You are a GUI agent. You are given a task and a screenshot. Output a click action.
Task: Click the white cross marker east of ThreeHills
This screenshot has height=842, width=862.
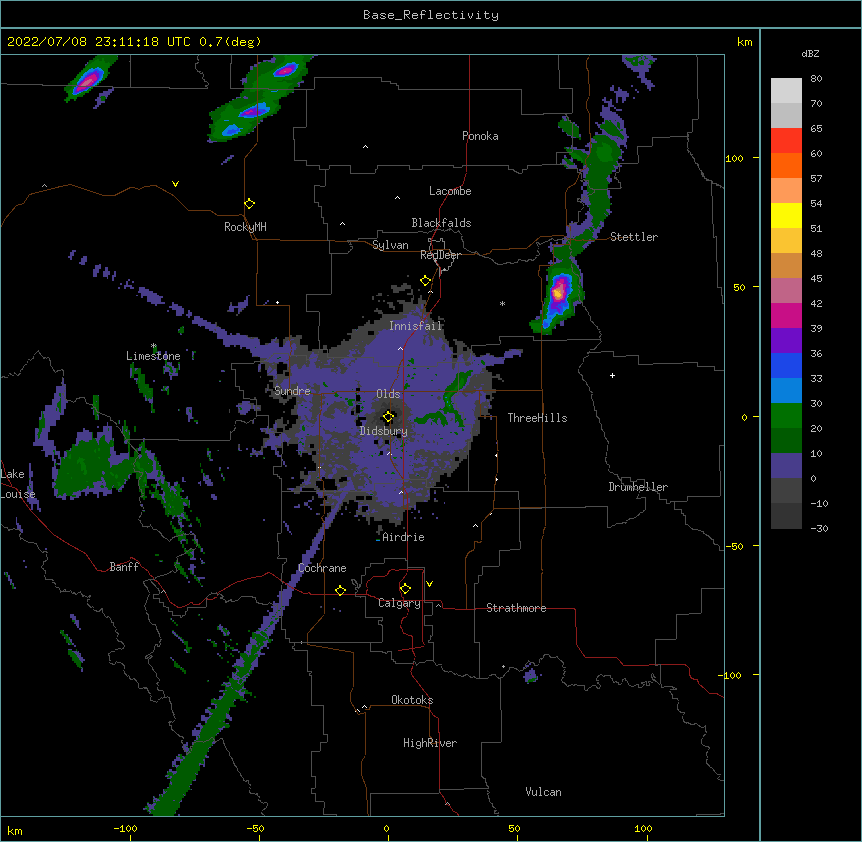612,375
